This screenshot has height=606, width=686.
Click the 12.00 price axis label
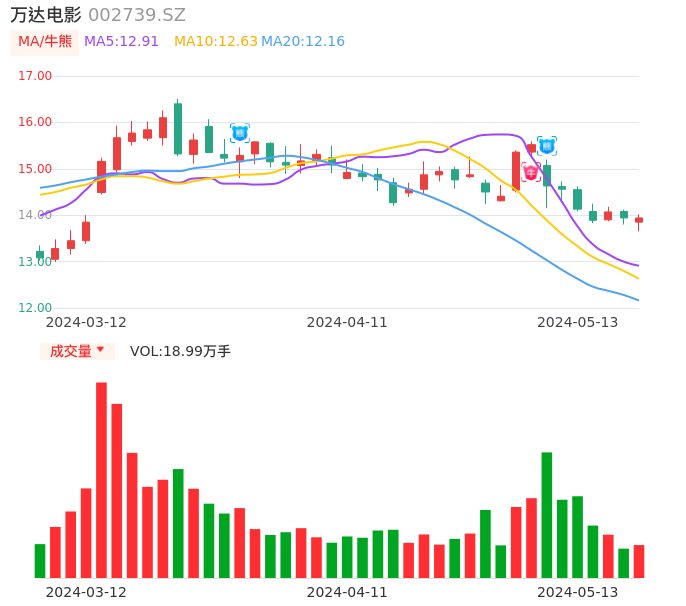tap(35, 308)
